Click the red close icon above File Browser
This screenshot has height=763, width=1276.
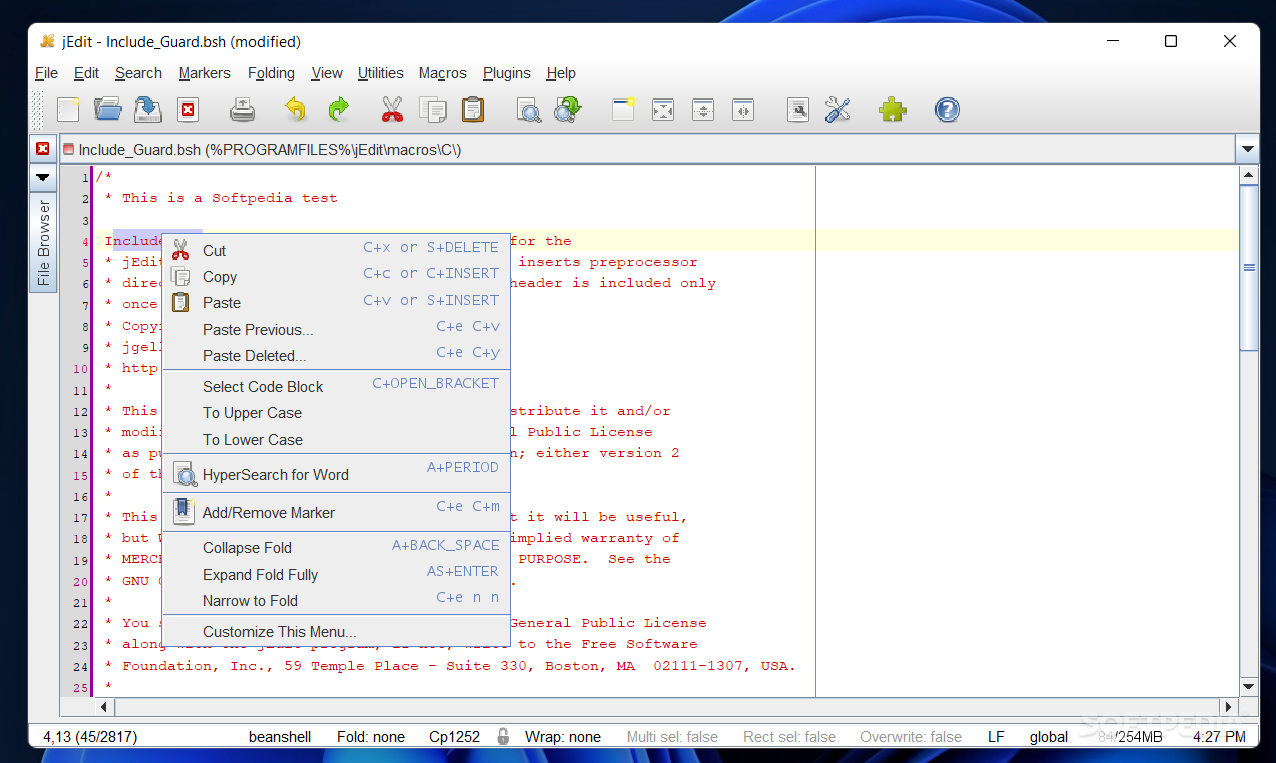42,149
